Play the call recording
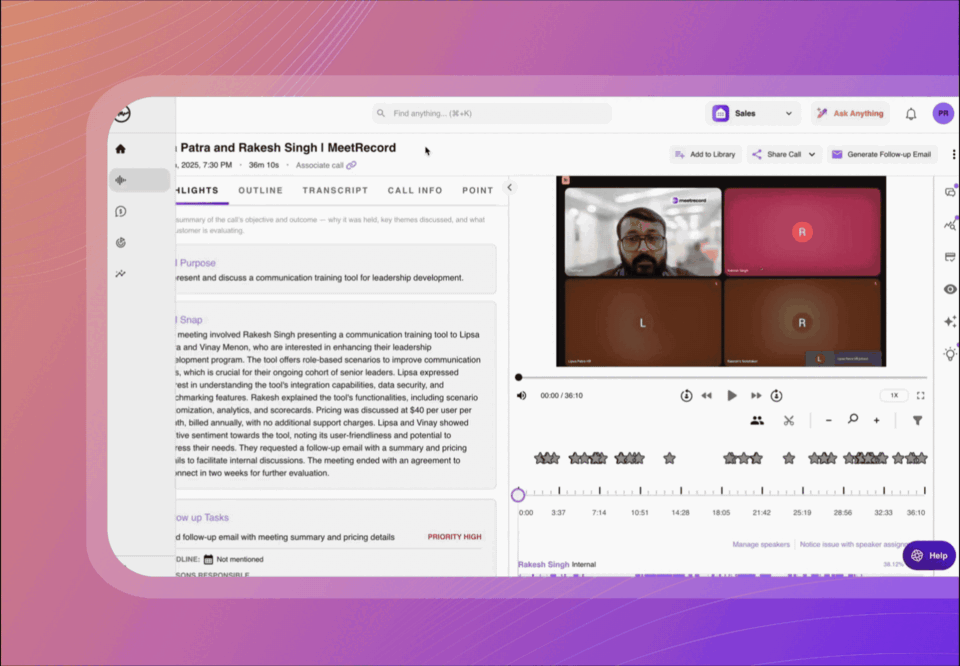Viewport: 960px width, 666px height. tap(732, 395)
